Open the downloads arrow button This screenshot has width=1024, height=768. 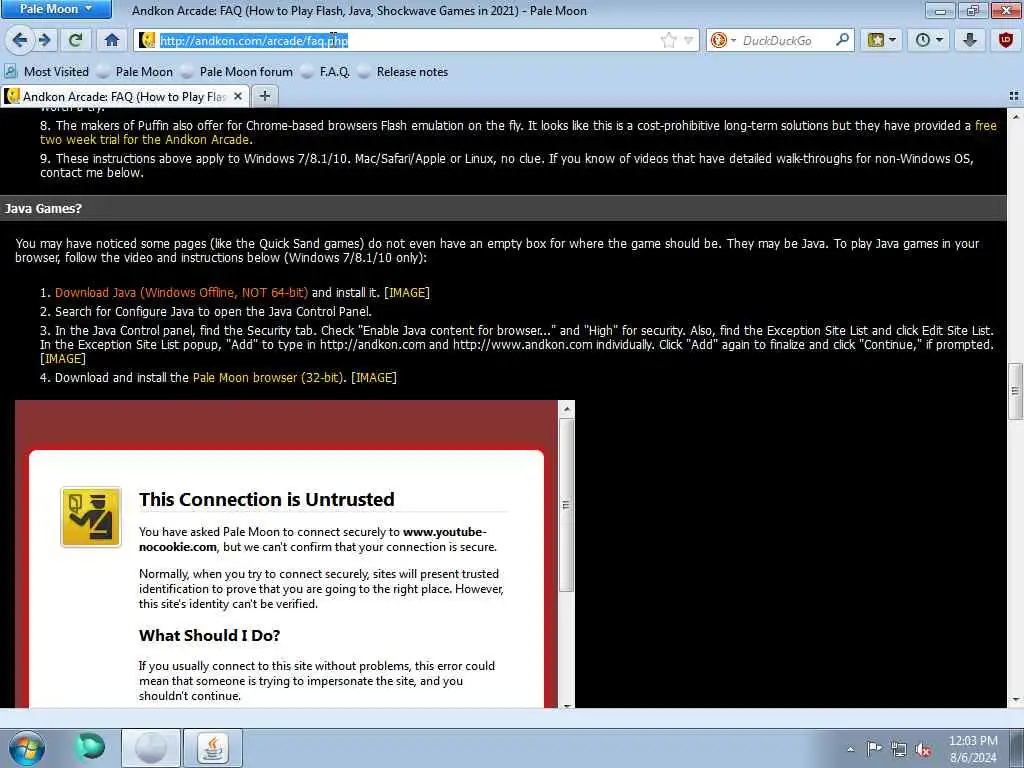(x=970, y=40)
